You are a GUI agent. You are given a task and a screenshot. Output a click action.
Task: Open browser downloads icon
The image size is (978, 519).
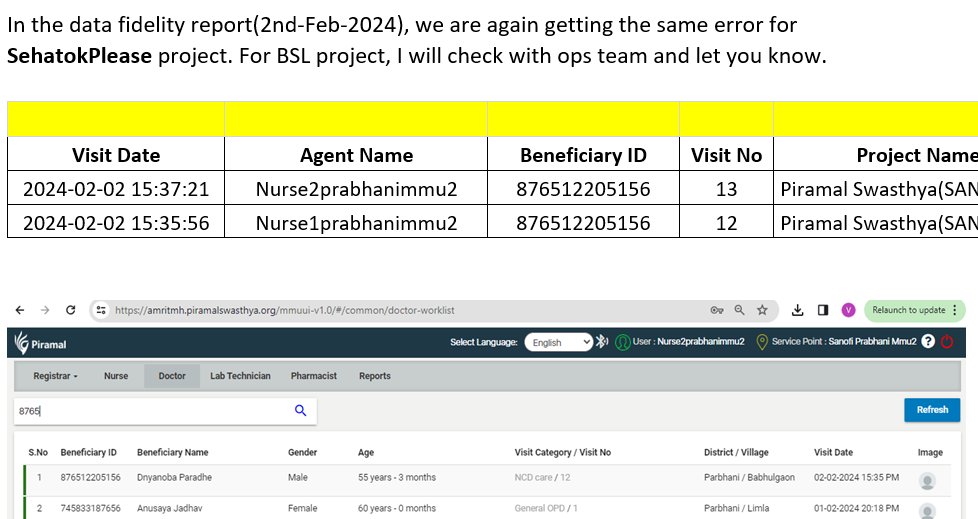pyautogui.click(x=797, y=310)
